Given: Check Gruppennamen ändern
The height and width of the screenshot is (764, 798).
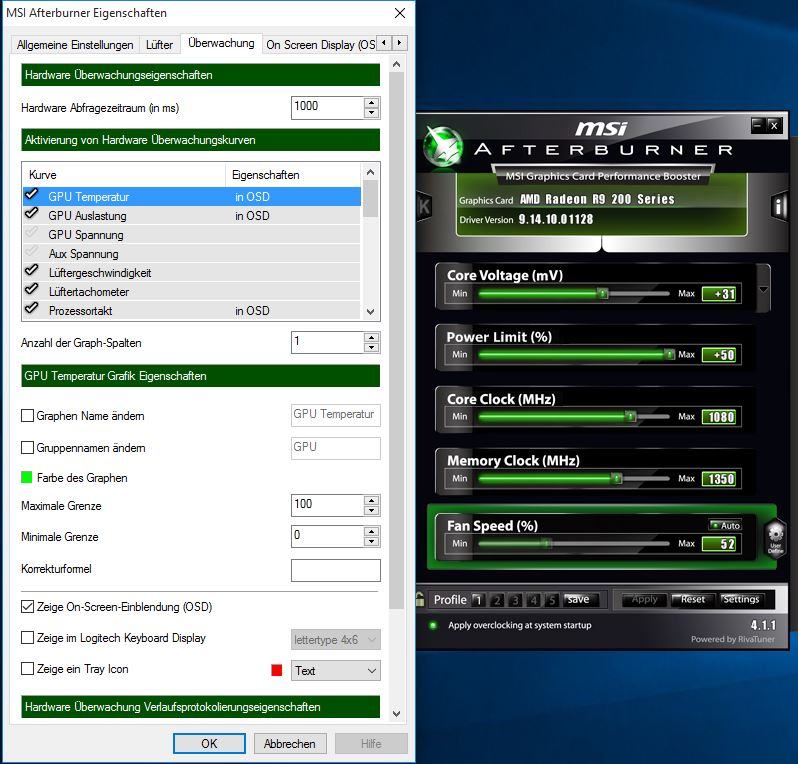Looking at the screenshot, I should pyautogui.click(x=27, y=448).
